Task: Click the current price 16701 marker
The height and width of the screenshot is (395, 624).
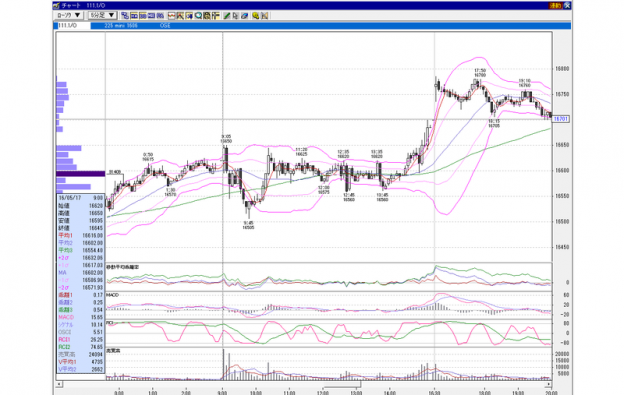Action: [561, 119]
